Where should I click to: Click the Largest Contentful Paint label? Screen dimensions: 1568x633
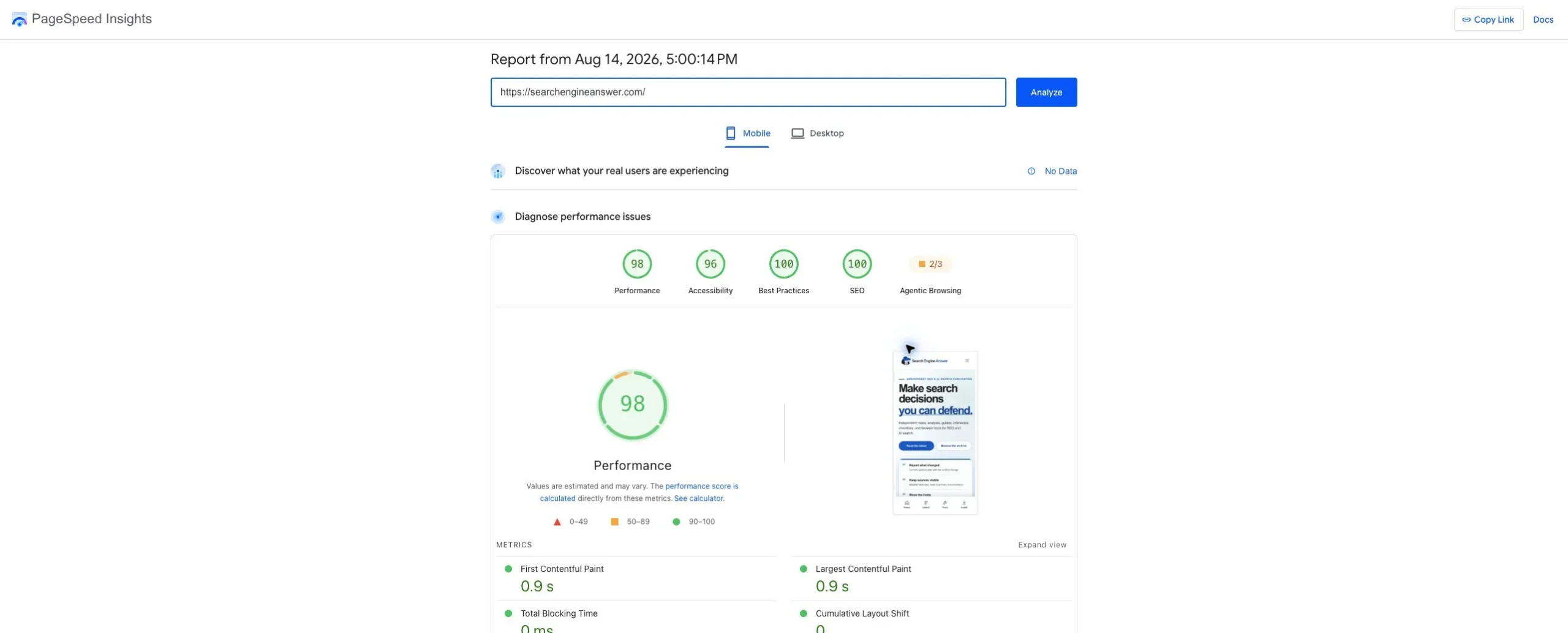[x=863, y=569]
